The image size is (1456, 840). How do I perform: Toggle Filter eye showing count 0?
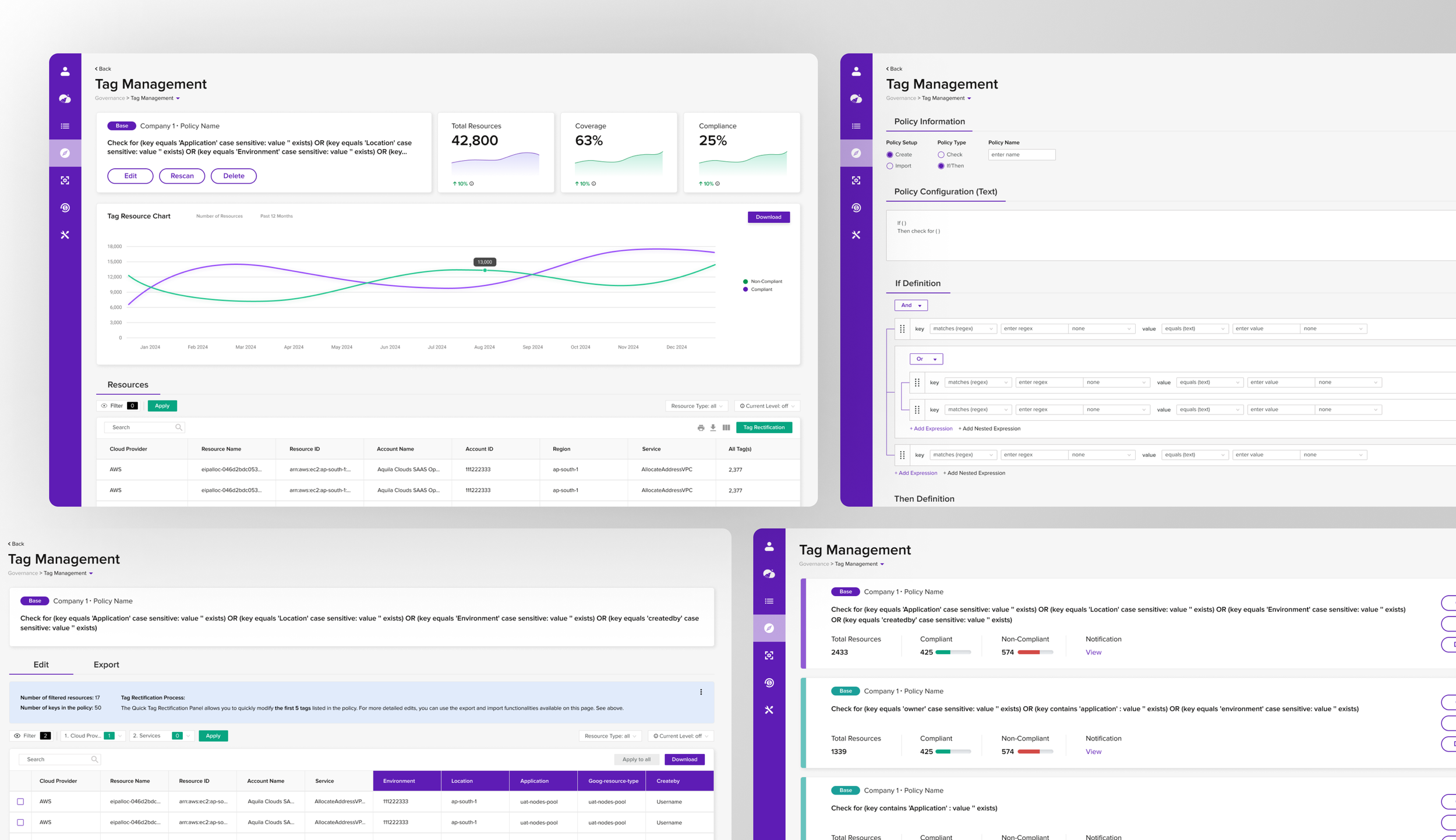tap(104, 406)
